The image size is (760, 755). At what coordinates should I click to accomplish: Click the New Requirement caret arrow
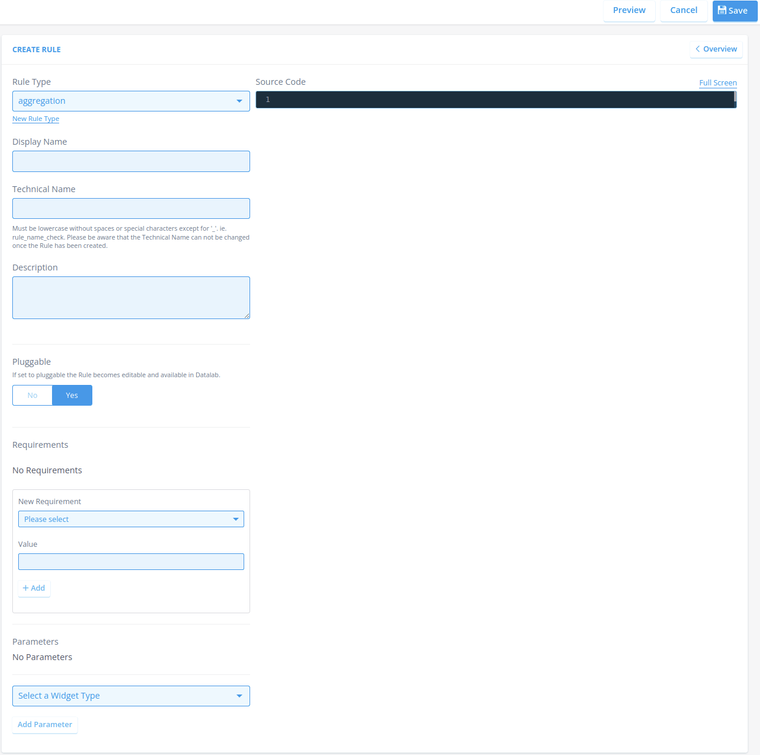click(236, 519)
